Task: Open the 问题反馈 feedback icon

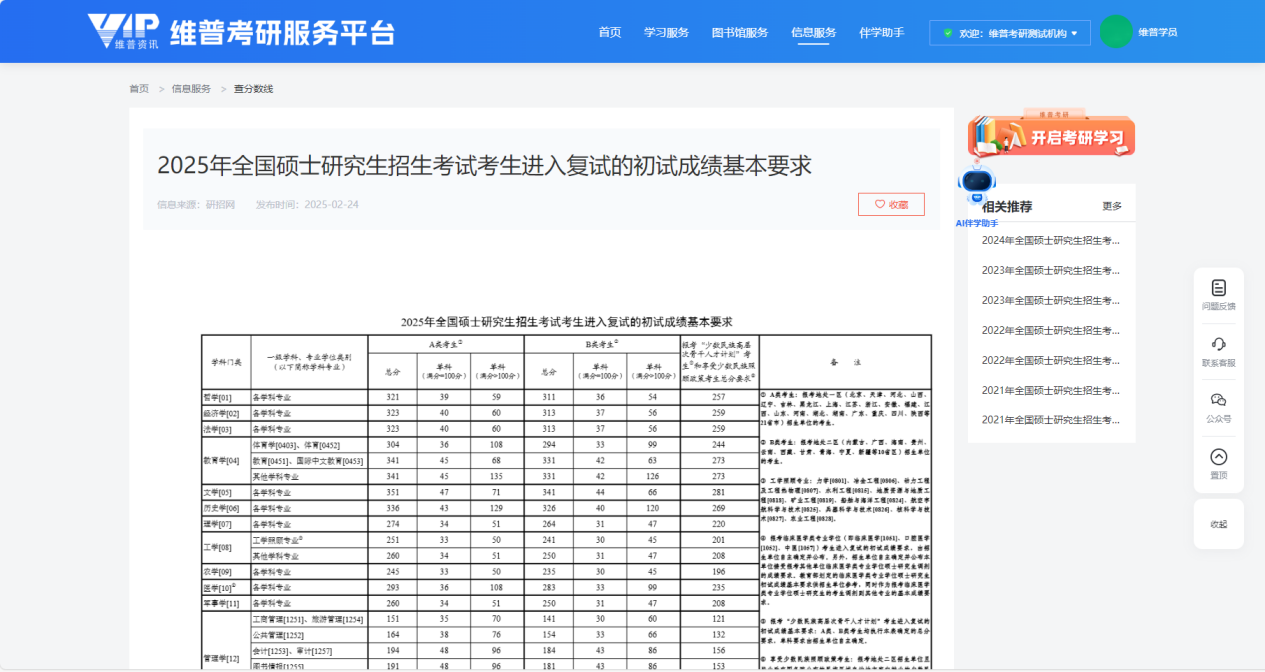Action: click(x=1218, y=288)
